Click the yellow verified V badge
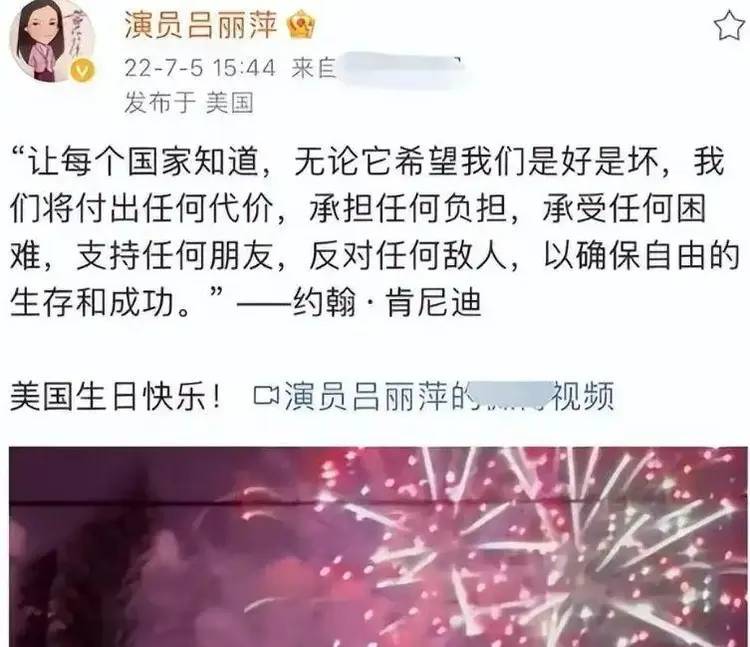Image resolution: width=750 pixels, height=647 pixels. pos(83,71)
